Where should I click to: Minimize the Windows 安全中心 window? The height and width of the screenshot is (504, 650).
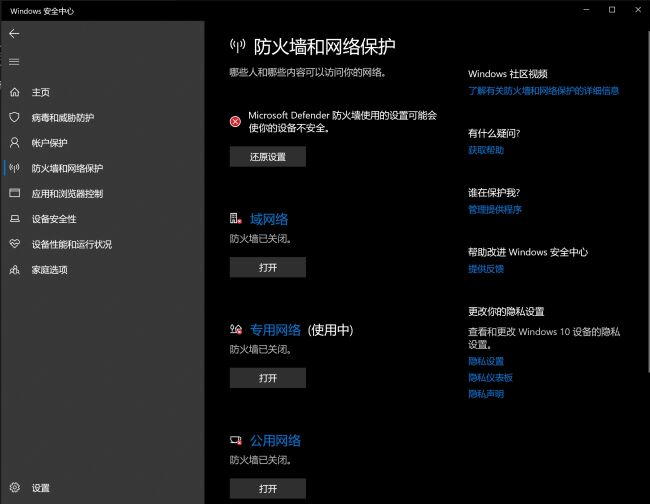586,10
